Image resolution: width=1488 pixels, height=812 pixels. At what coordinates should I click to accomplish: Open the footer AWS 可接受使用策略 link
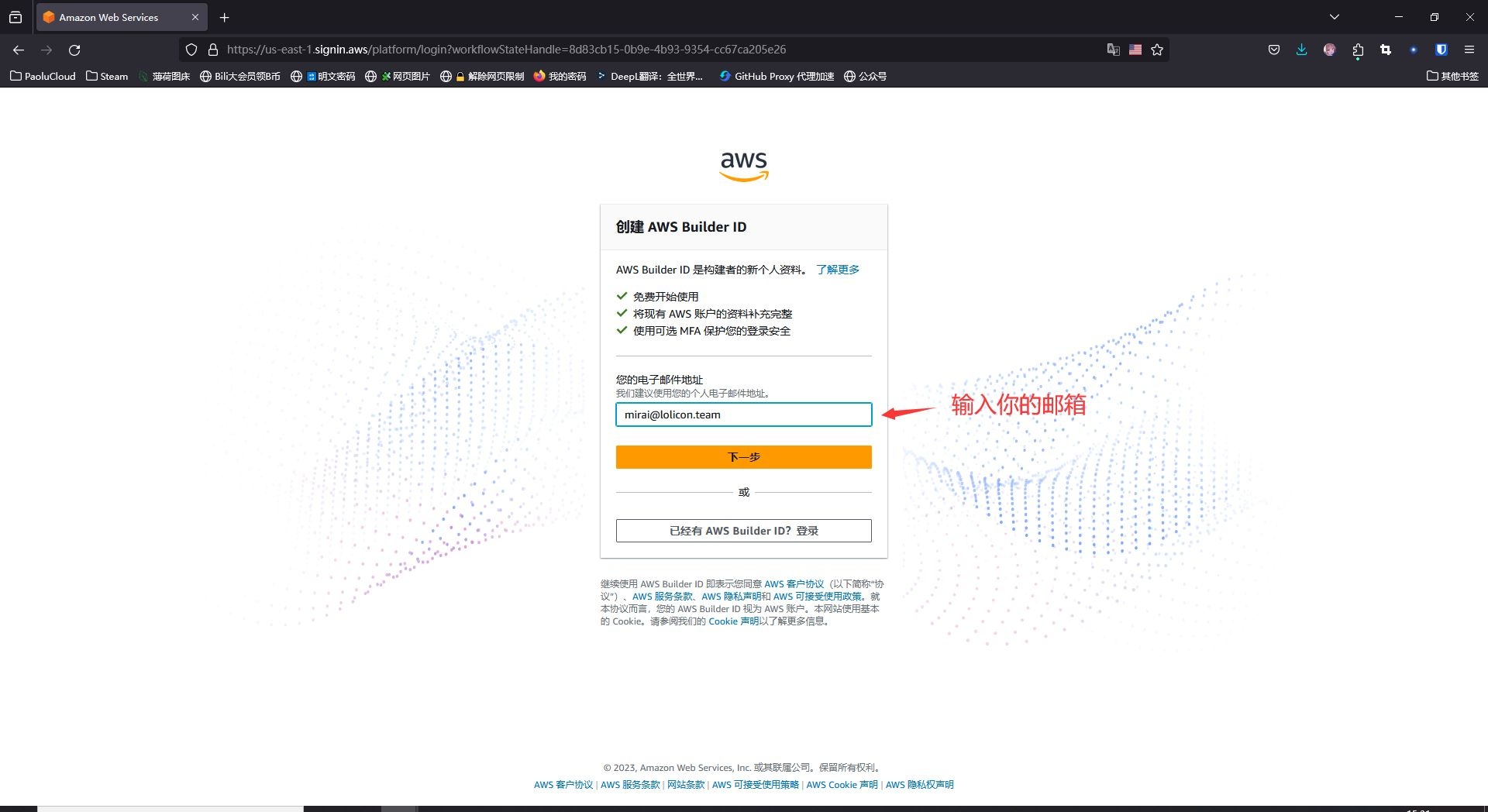[756, 785]
